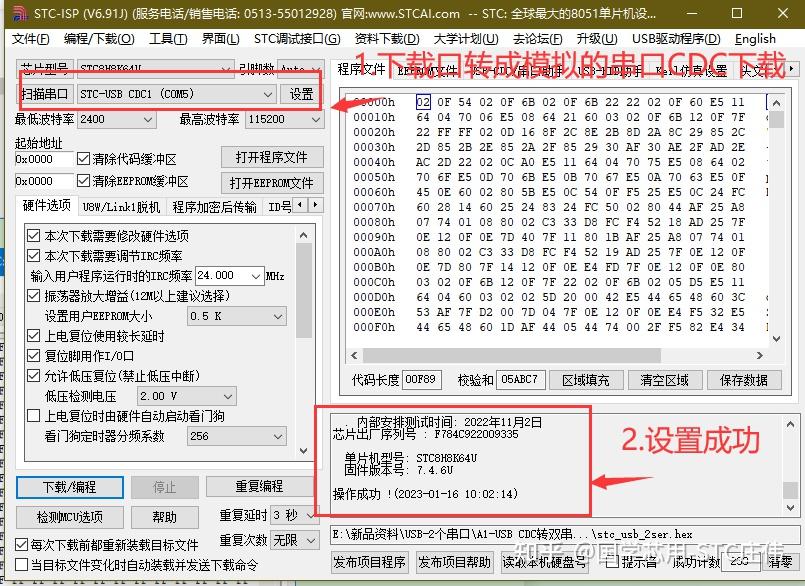Enable the 提示音 prompt sound checkbox
This screenshot has height=586, width=805.
pos(607,562)
